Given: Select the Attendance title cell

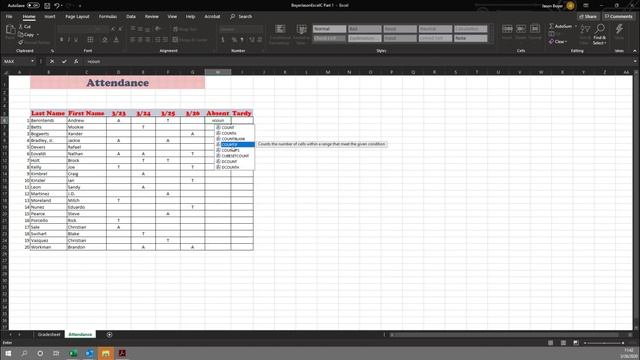Looking at the screenshot, I should coord(118,82).
